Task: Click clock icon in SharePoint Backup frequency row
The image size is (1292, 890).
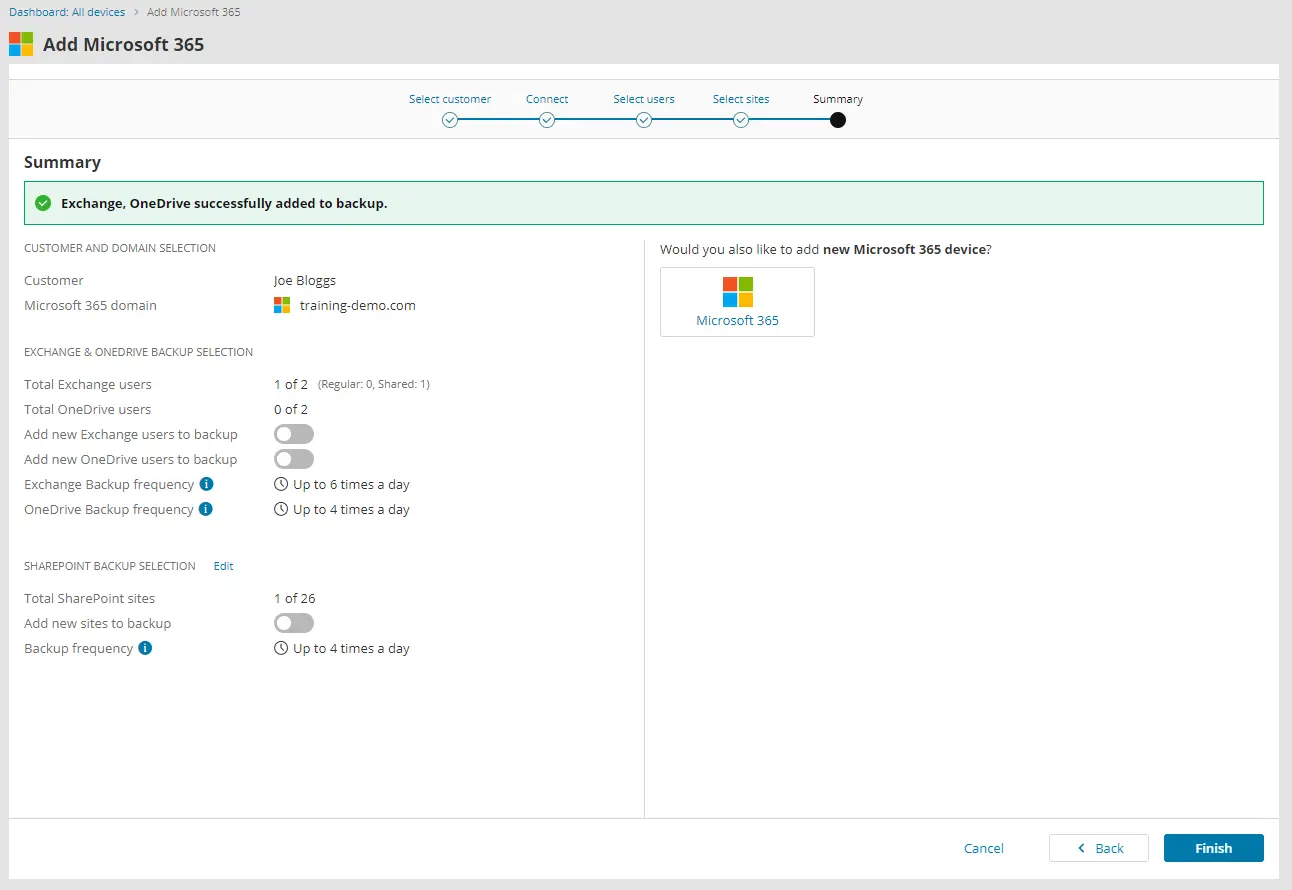Action: click(x=281, y=648)
